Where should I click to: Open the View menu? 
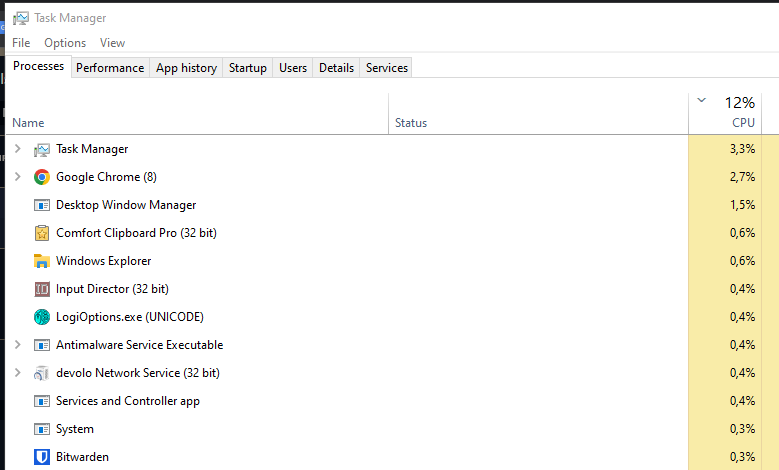(x=112, y=43)
